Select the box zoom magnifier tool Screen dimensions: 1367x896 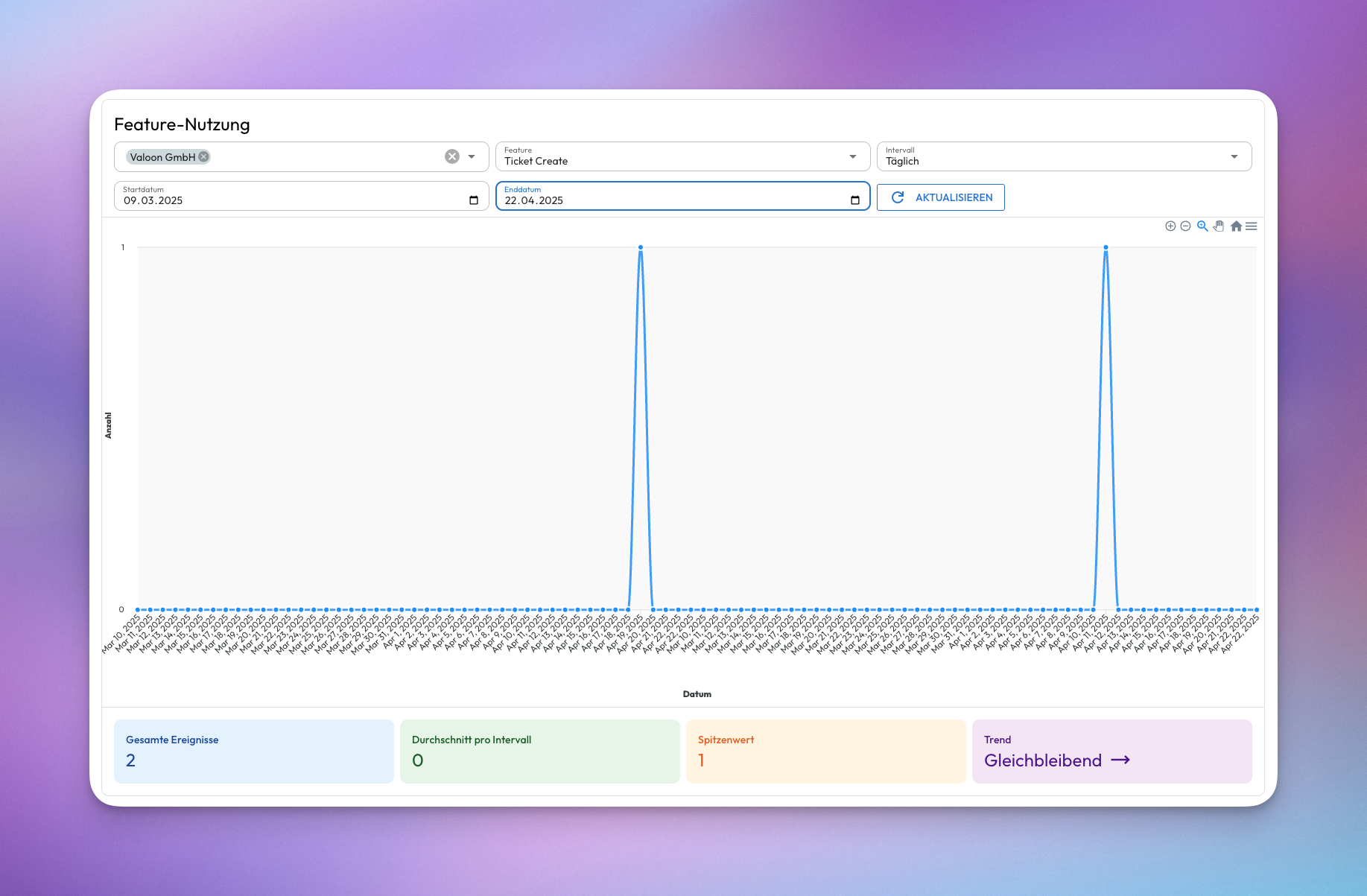[1202, 226]
